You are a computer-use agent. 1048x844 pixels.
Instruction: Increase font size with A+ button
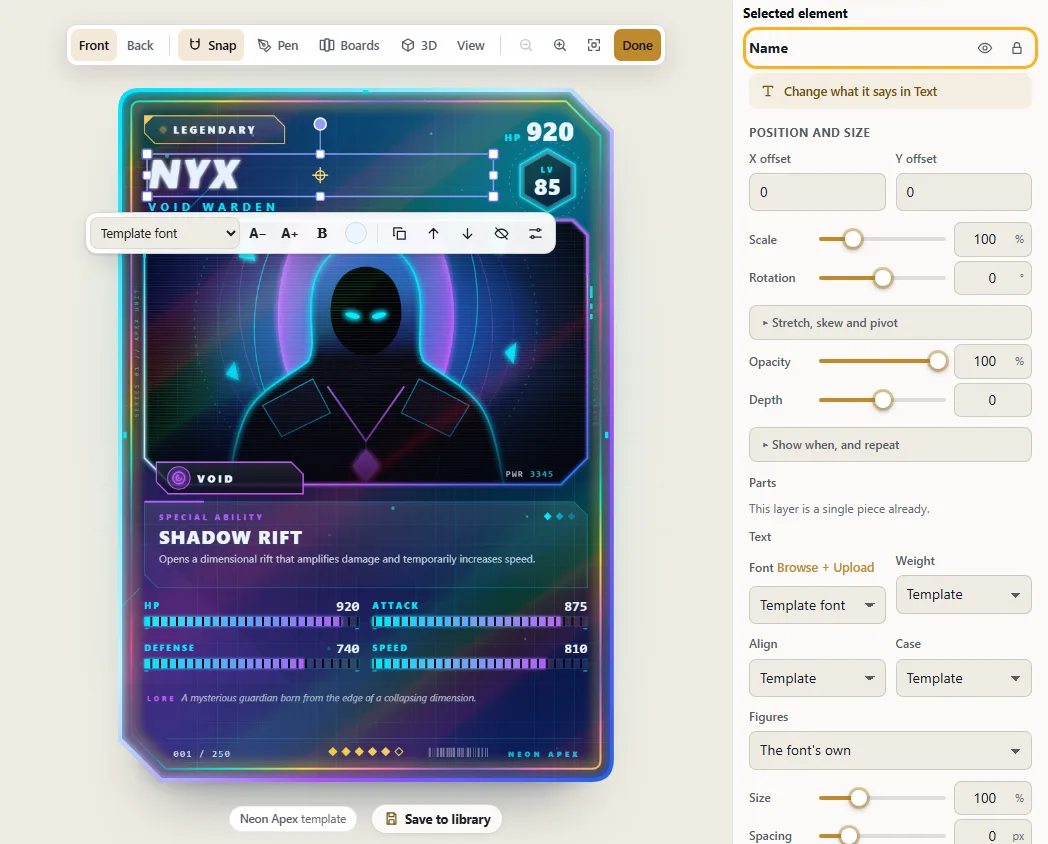pos(289,233)
